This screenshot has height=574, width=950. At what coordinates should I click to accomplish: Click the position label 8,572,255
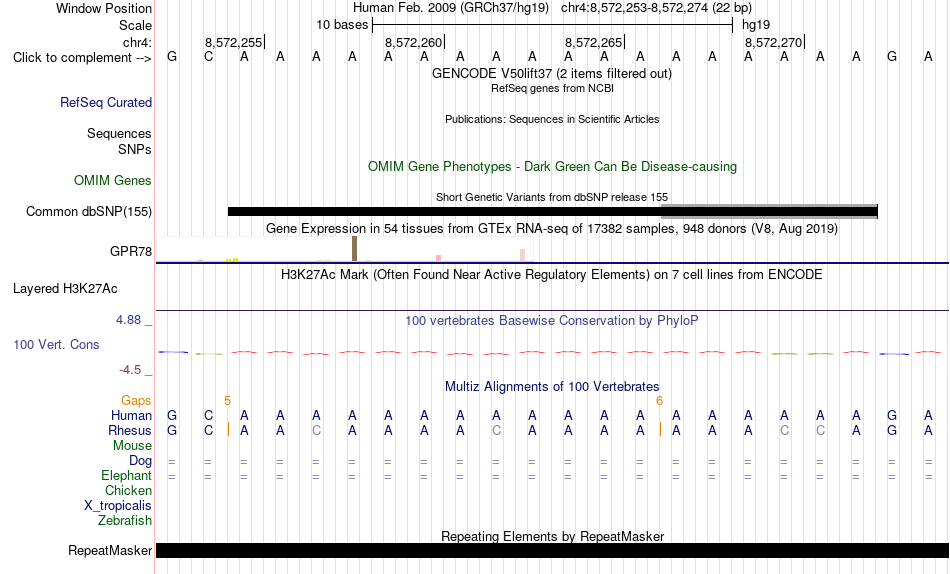(234, 42)
